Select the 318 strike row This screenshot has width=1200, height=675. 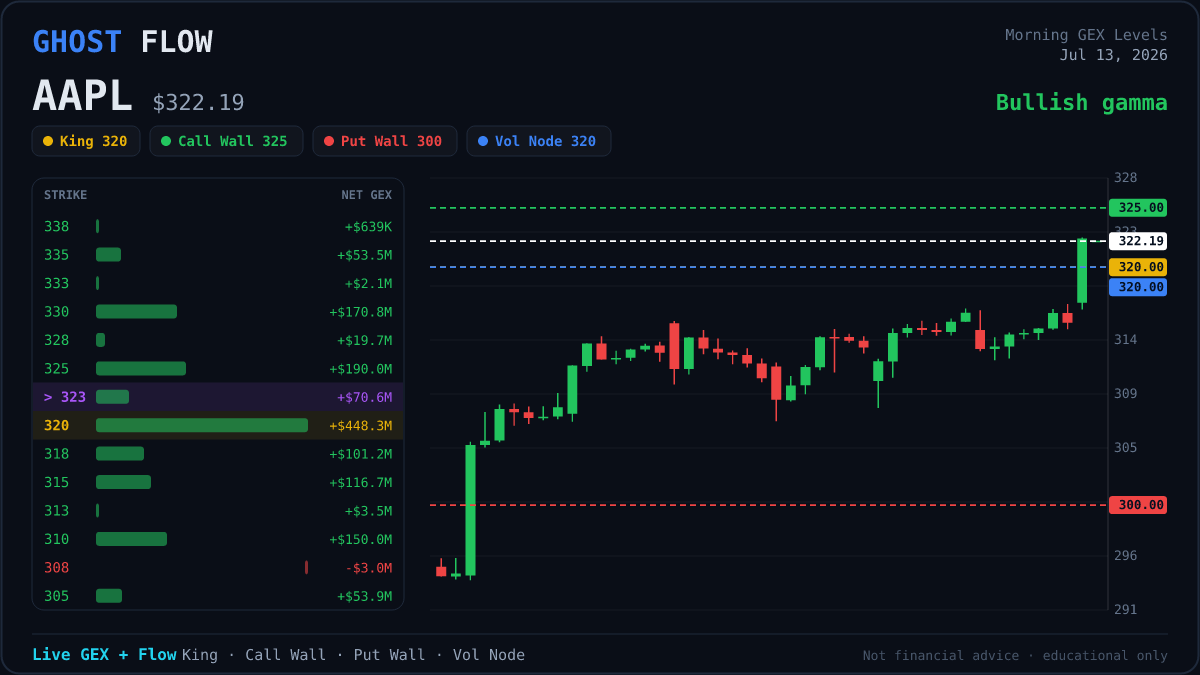(218, 454)
